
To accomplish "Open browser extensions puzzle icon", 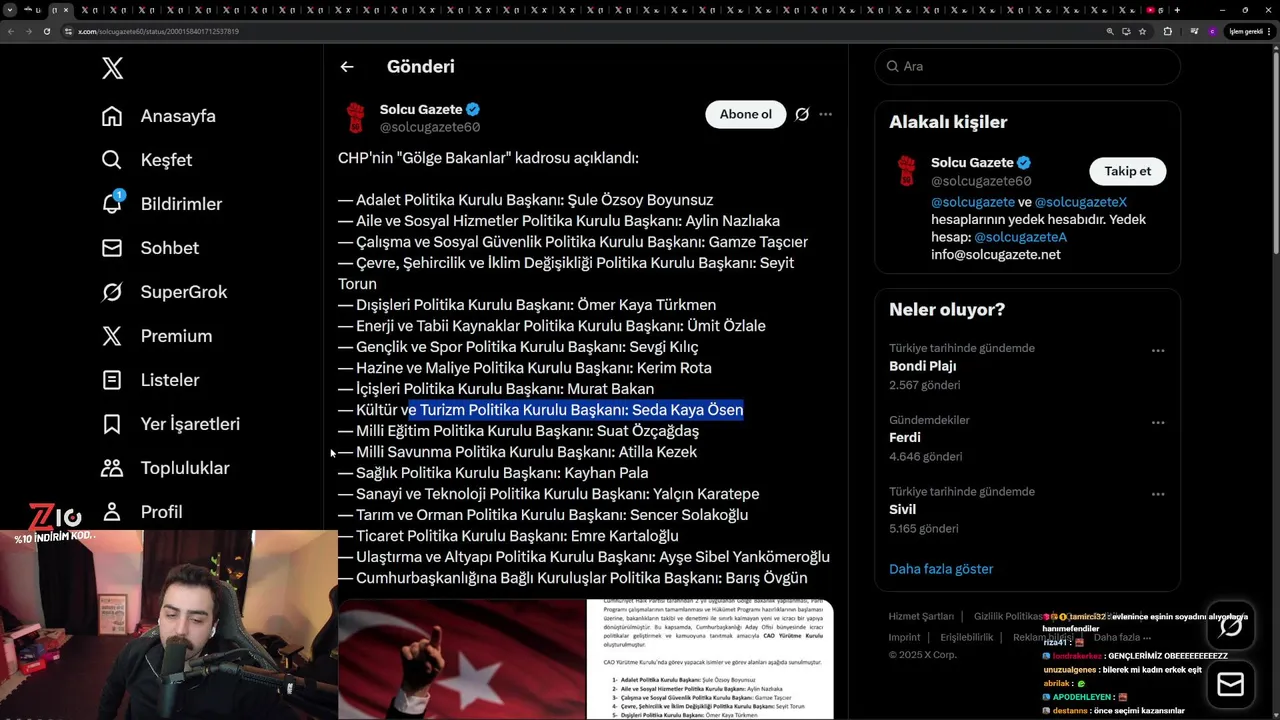I will (x=1168, y=31).
